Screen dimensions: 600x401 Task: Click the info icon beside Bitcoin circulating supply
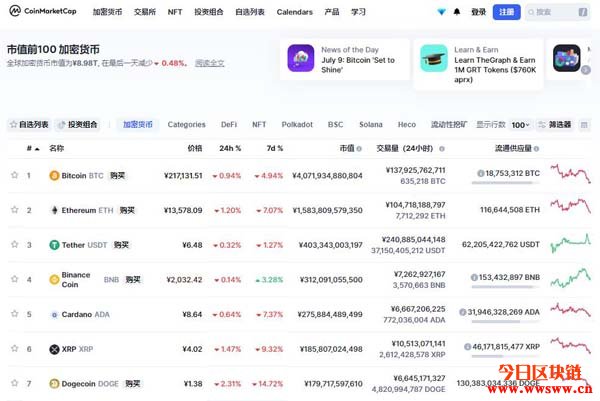(481, 173)
